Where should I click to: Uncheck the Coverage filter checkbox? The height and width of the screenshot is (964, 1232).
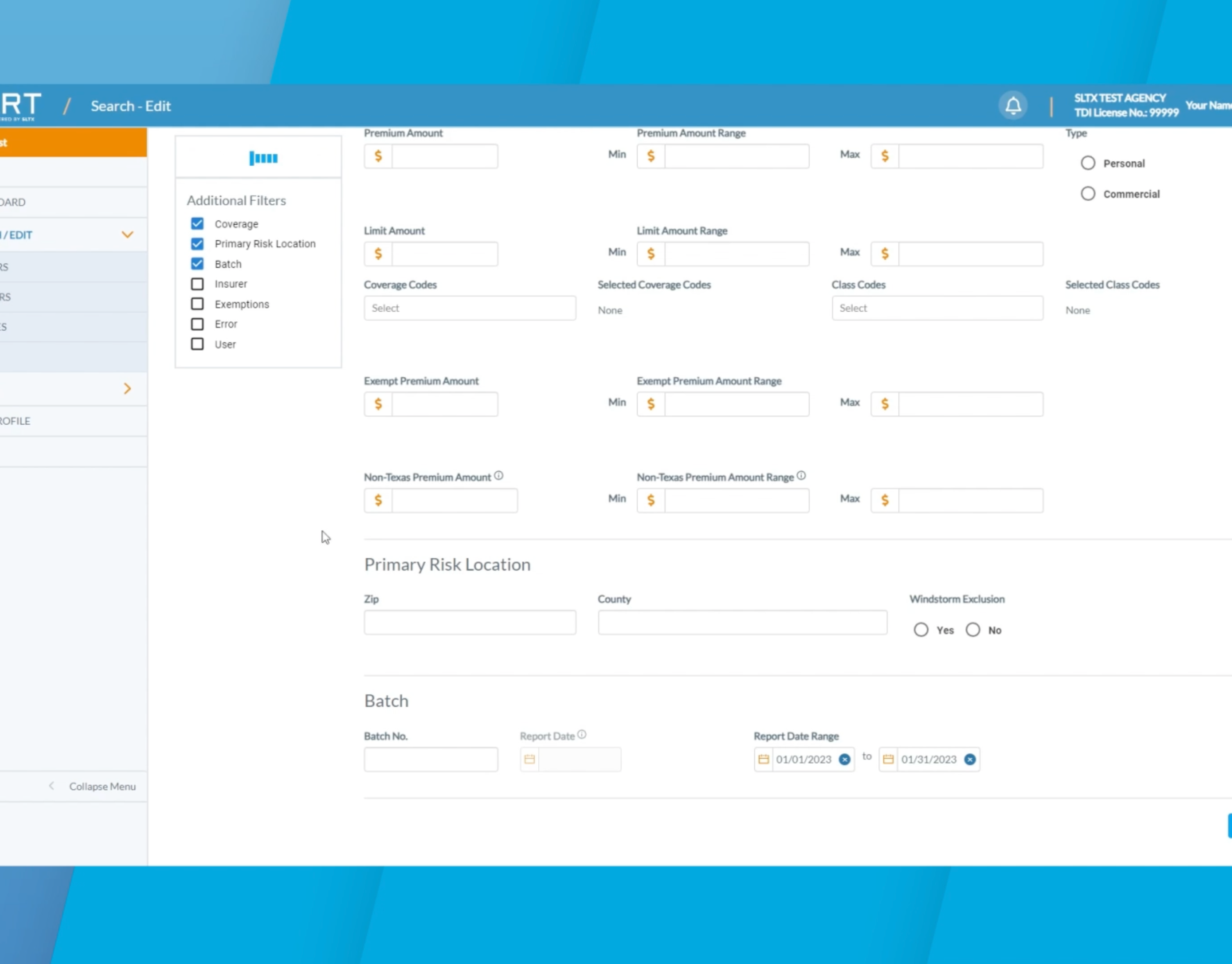coord(197,224)
